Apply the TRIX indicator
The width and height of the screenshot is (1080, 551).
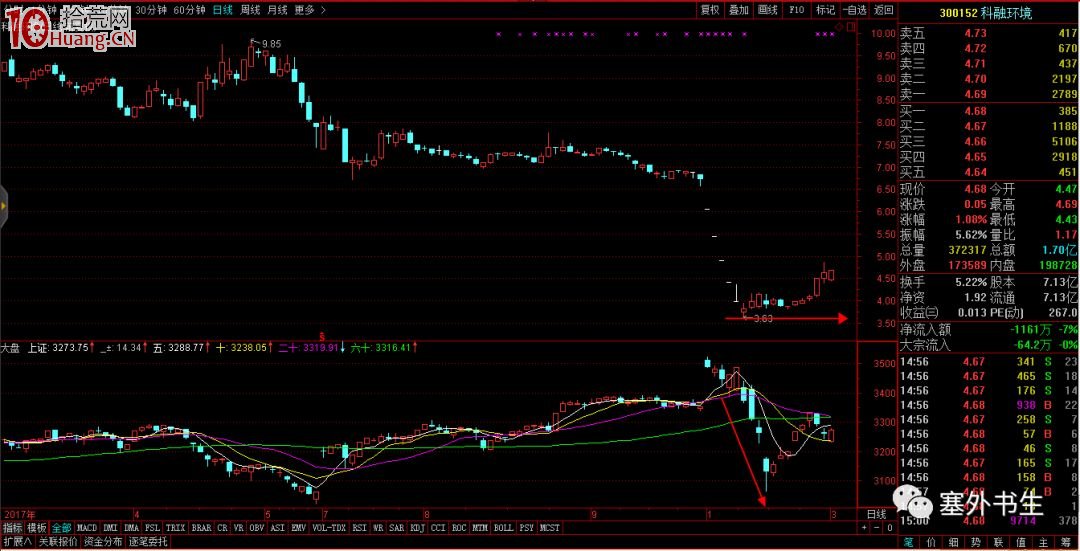(176, 528)
